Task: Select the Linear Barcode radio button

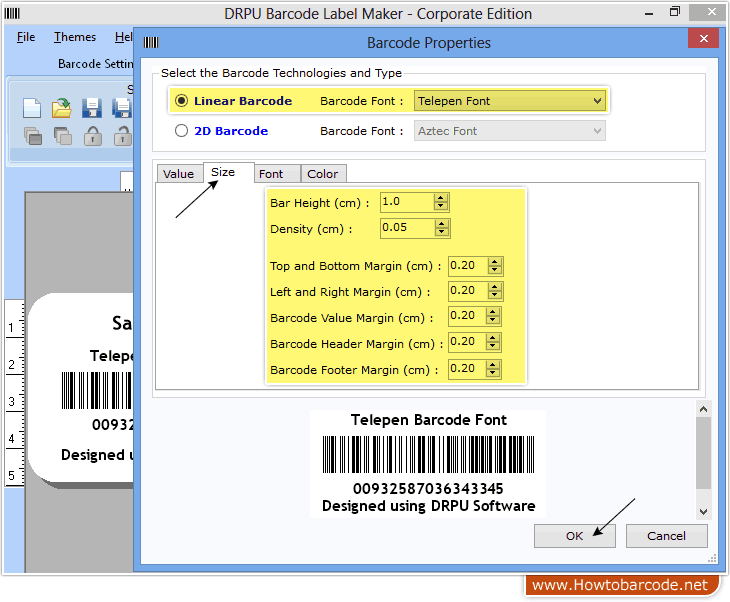Action: 181,101
